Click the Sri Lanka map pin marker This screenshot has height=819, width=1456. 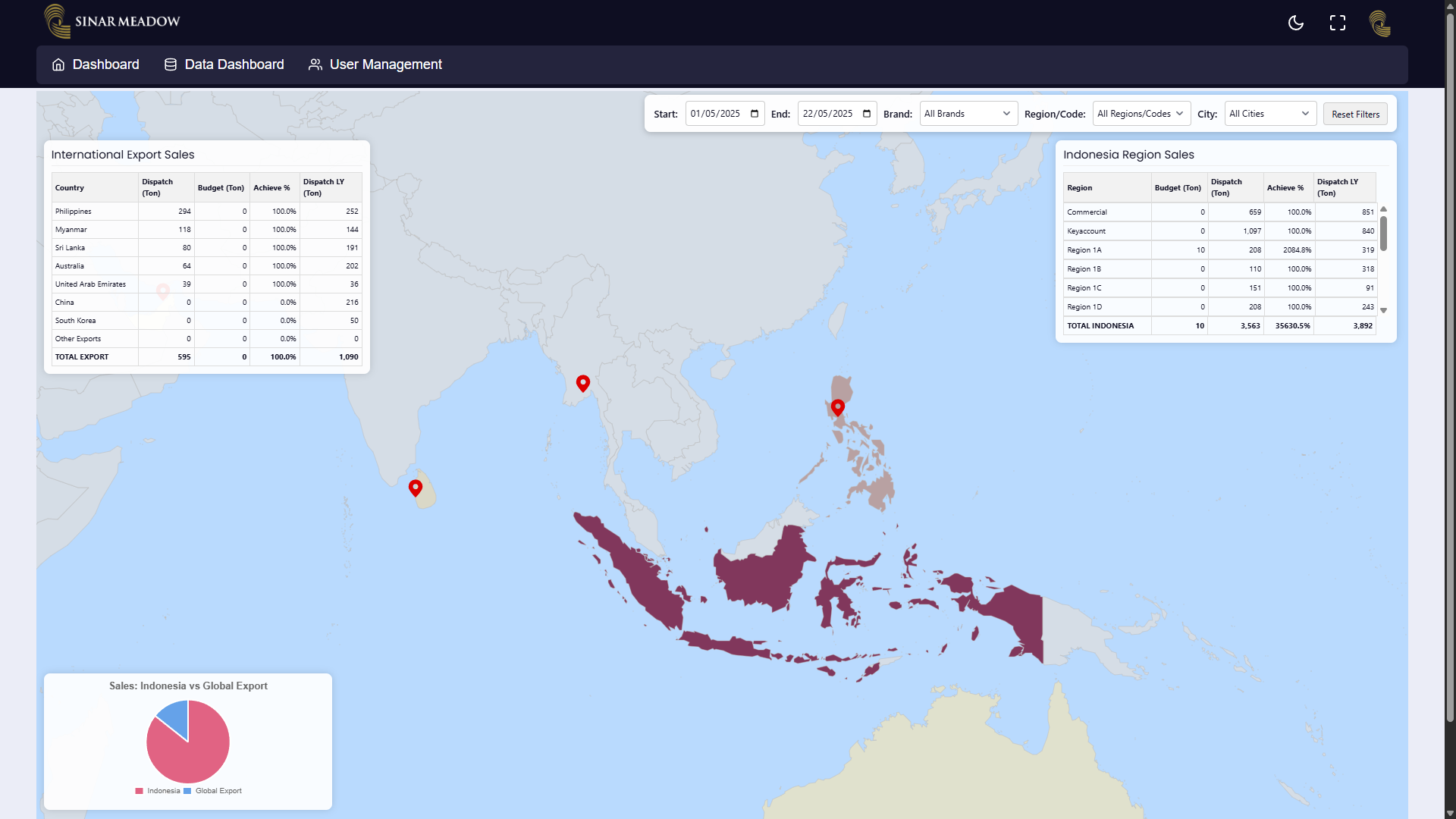click(416, 488)
